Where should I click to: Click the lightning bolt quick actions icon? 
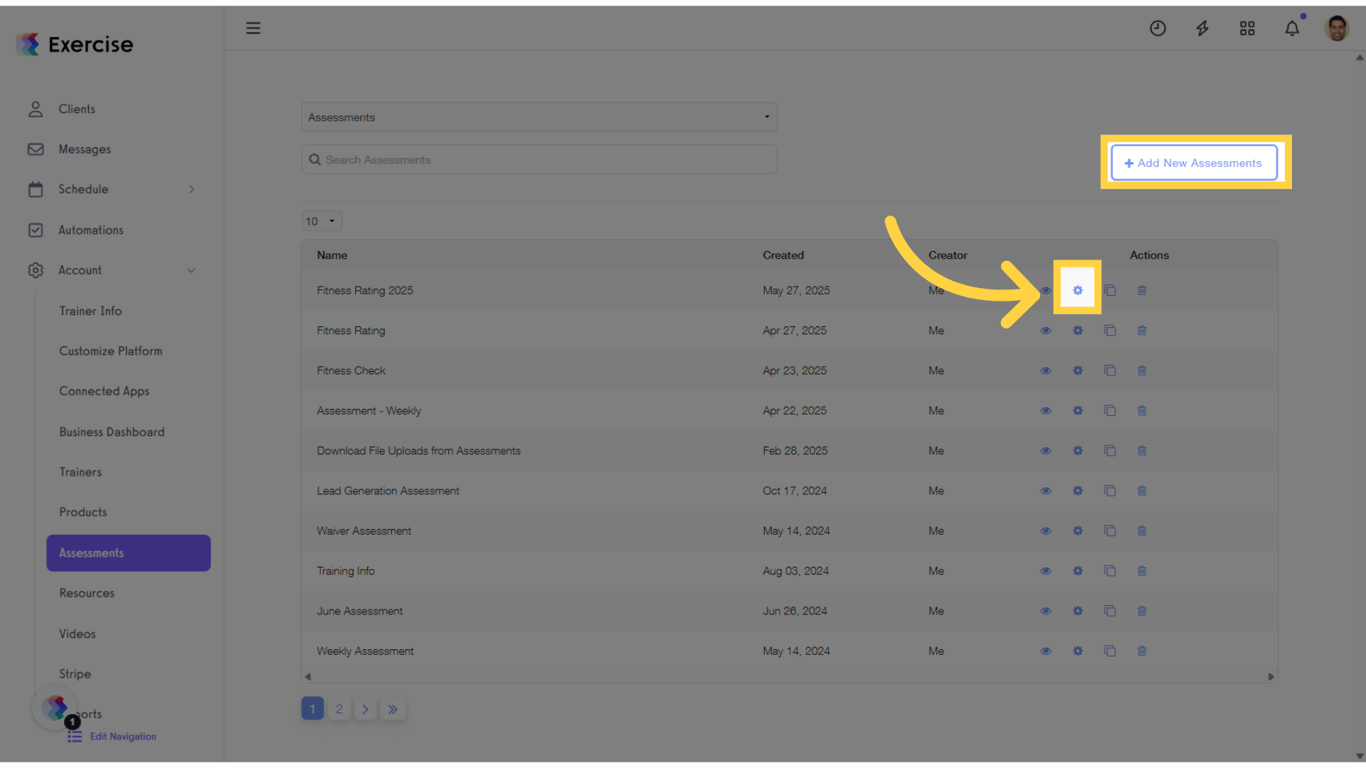1202,28
